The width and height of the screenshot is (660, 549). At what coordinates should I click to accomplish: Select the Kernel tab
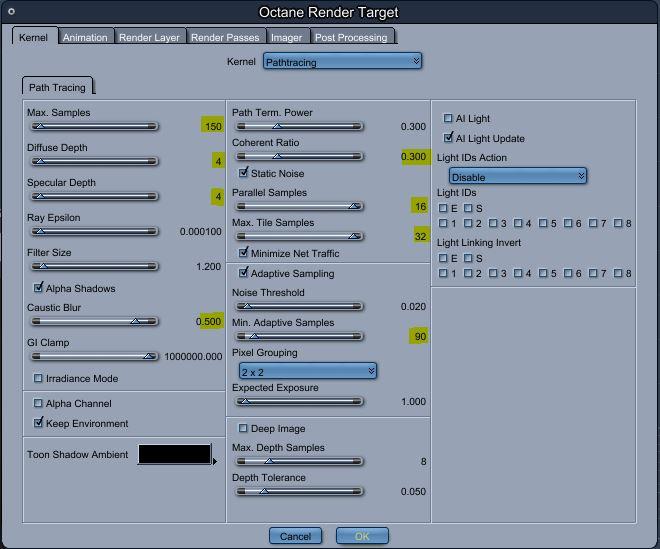tap(33, 37)
